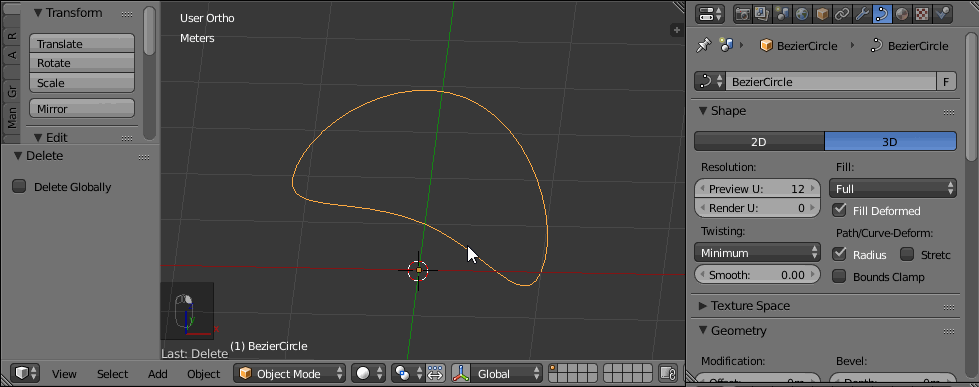979x387 pixels.
Task: Open the Fill dropdown set to Full
Action: [x=893, y=188]
